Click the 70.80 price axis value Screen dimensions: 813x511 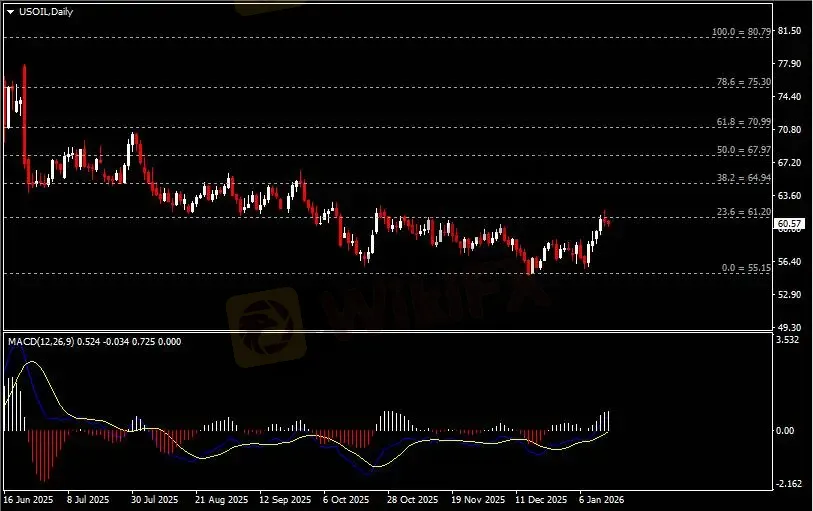[790, 130]
